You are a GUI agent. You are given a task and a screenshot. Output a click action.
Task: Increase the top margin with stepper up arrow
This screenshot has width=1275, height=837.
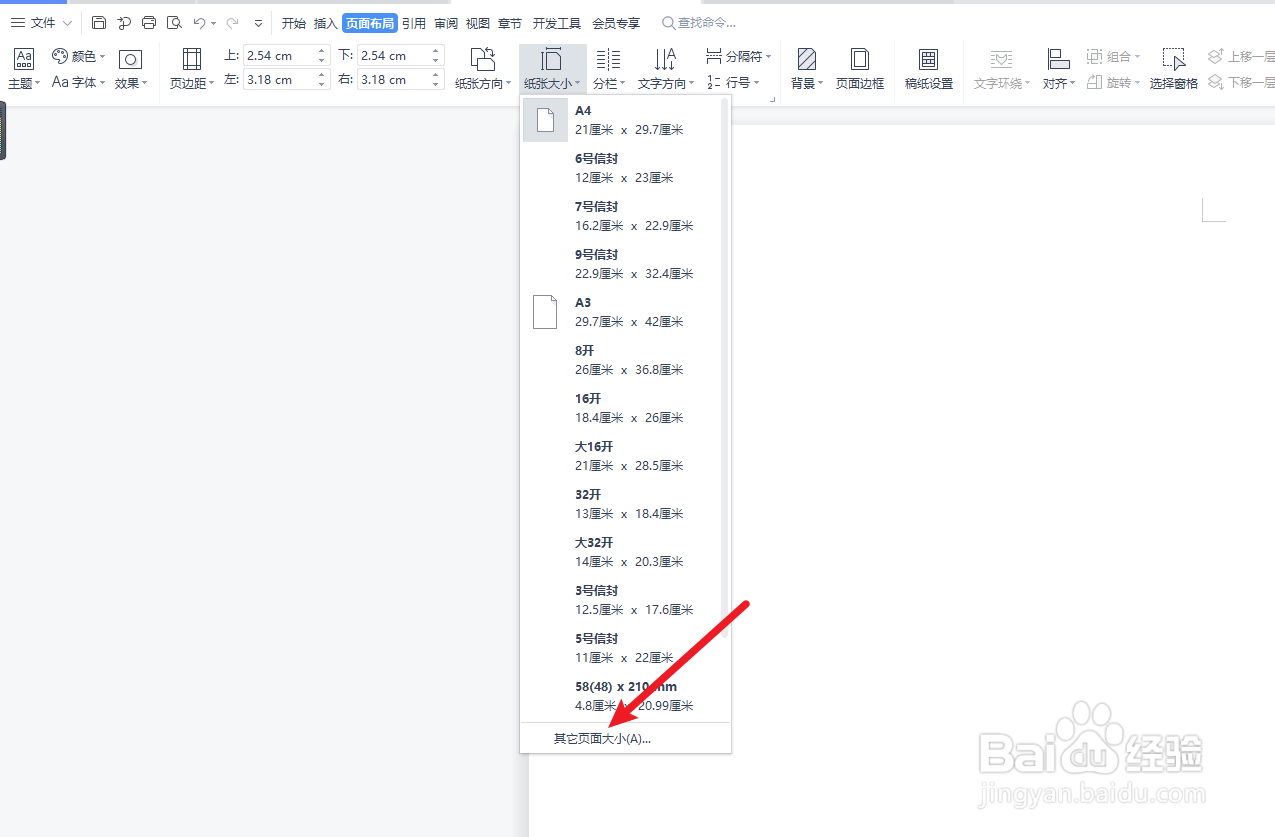(x=322, y=51)
